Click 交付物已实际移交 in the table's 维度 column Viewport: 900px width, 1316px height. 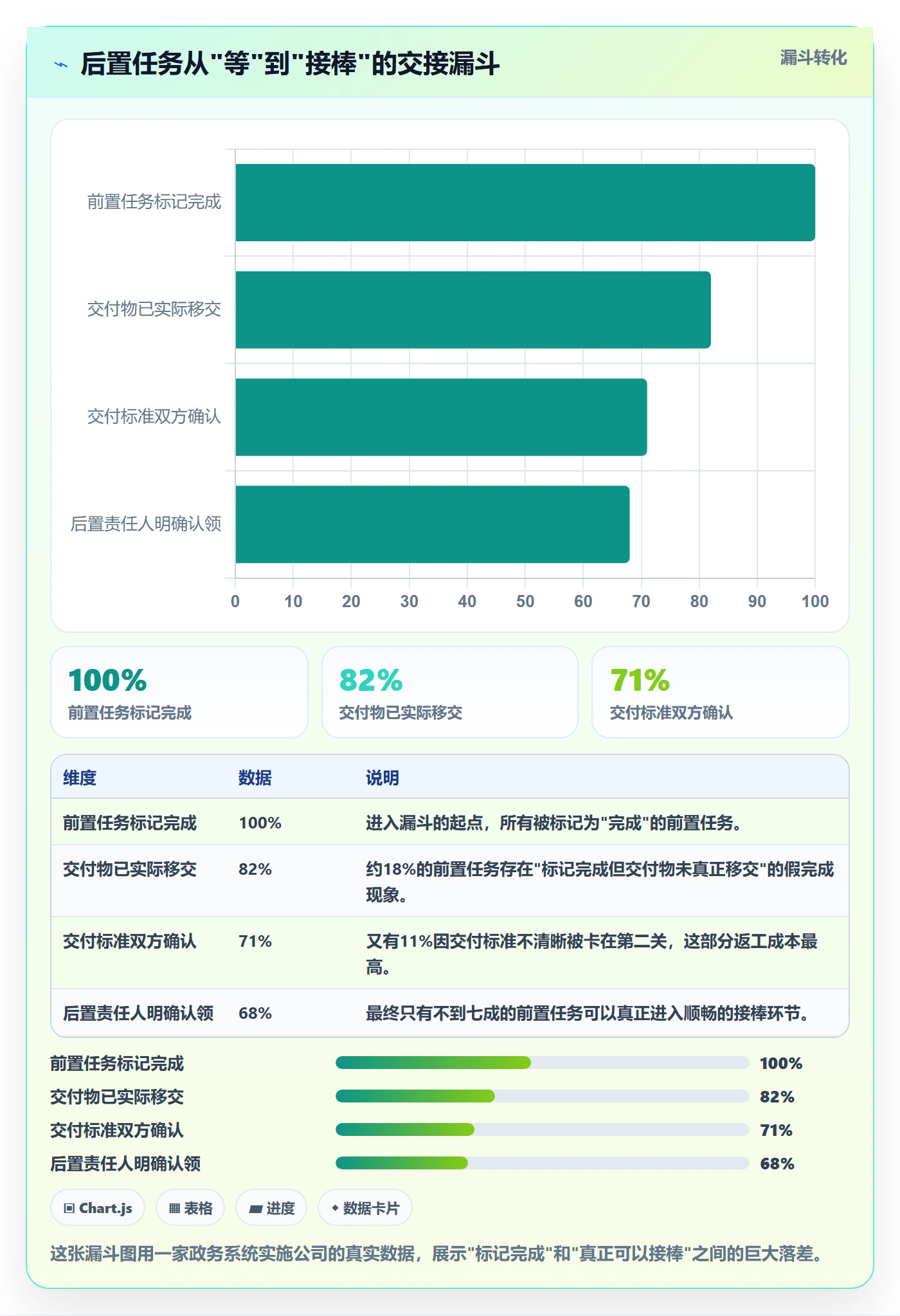click(130, 869)
